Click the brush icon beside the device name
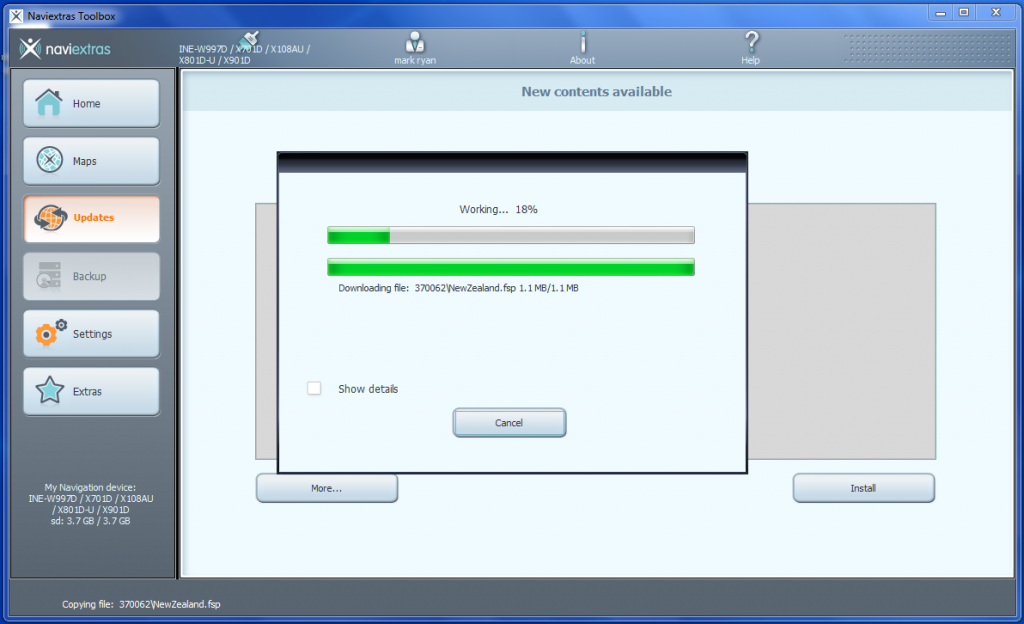 tap(248, 39)
